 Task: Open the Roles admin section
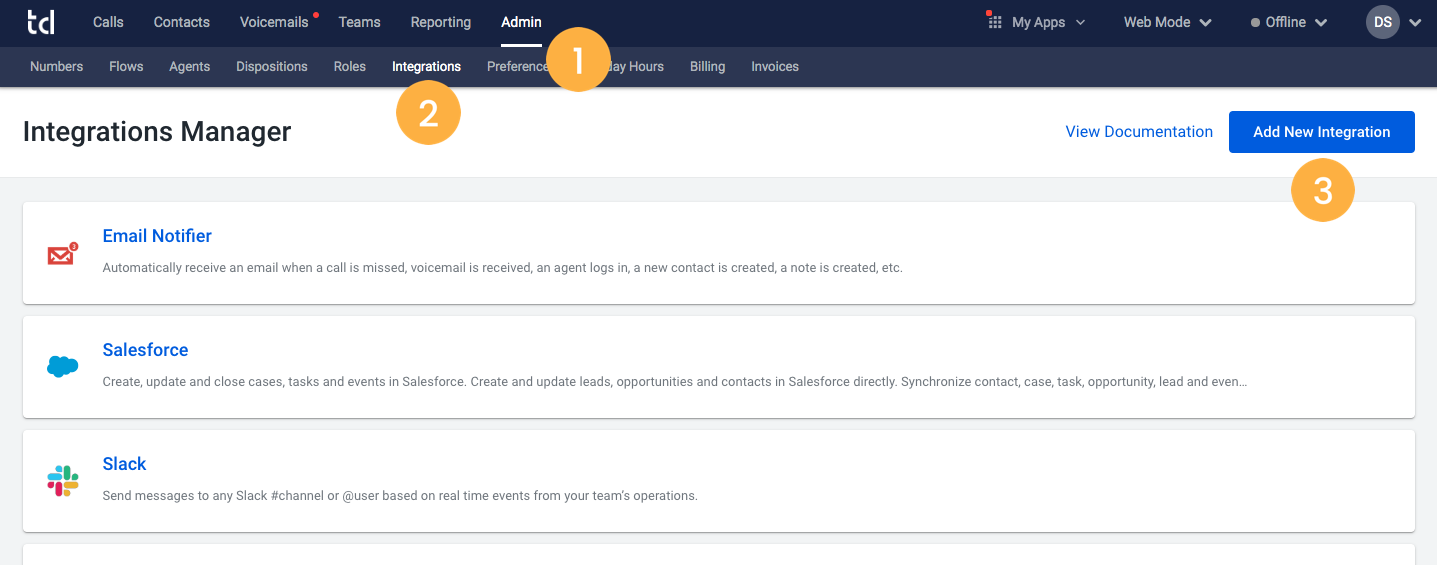point(350,67)
